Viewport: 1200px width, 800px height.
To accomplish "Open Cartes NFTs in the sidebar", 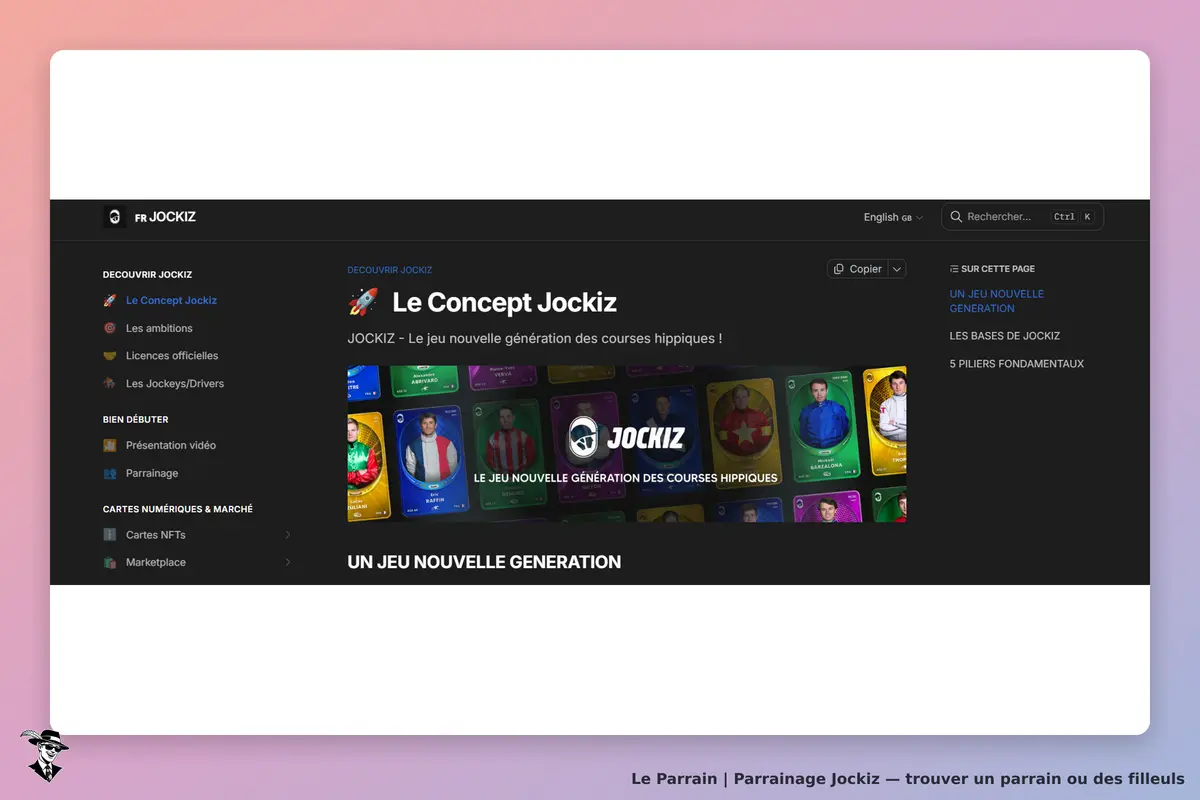I will tap(155, 535).
